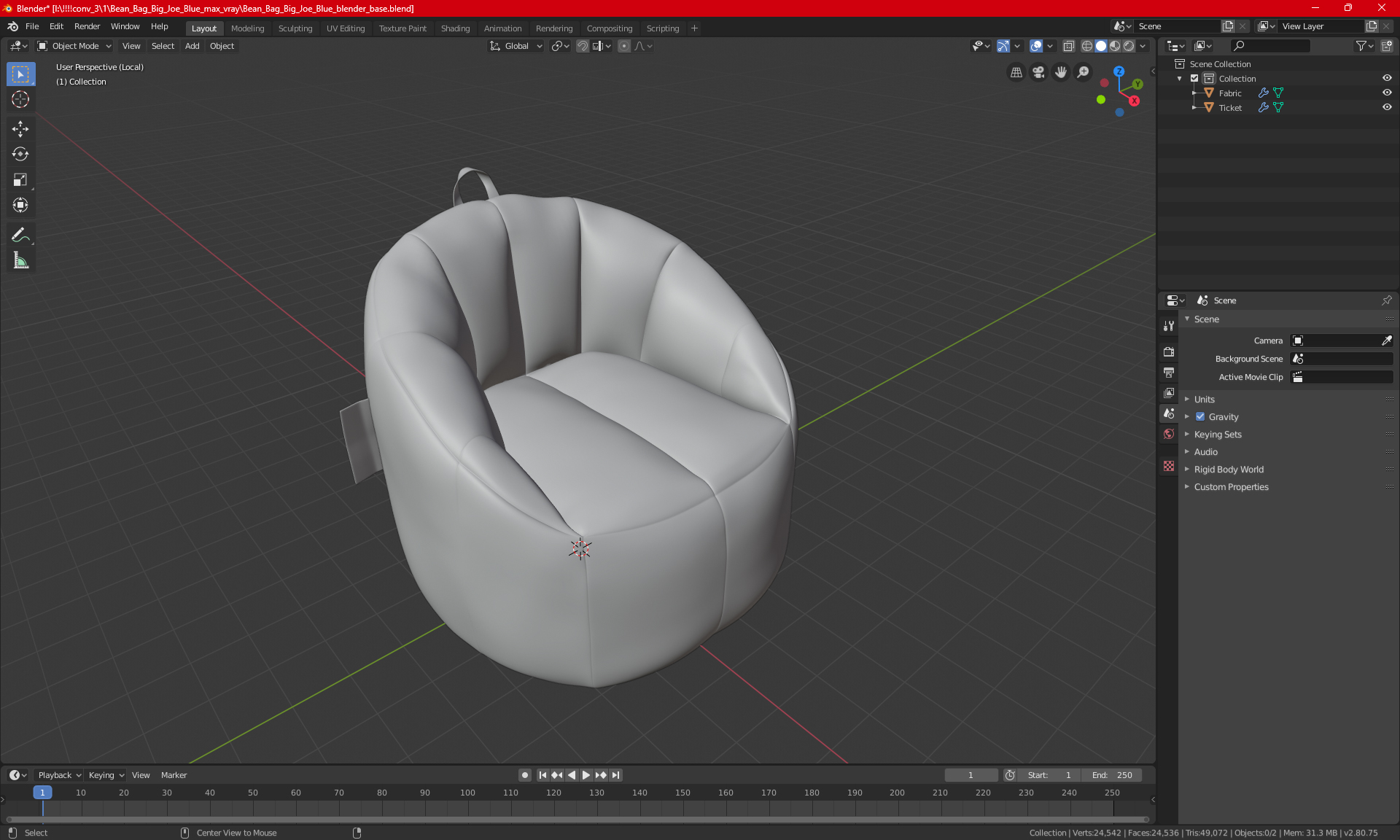The image size is (1400, 840).
Task: Switch to the Sculpting workspace tab
Action: click(295, 28)
